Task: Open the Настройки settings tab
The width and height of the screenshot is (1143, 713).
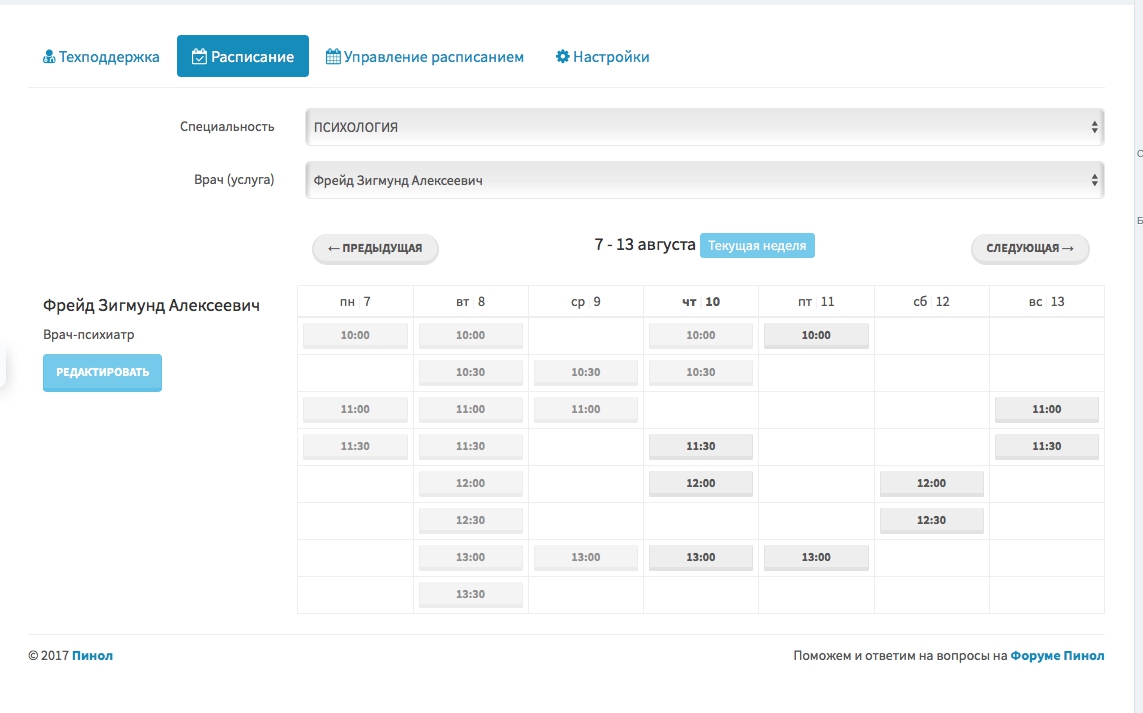Action: point(603,57)
